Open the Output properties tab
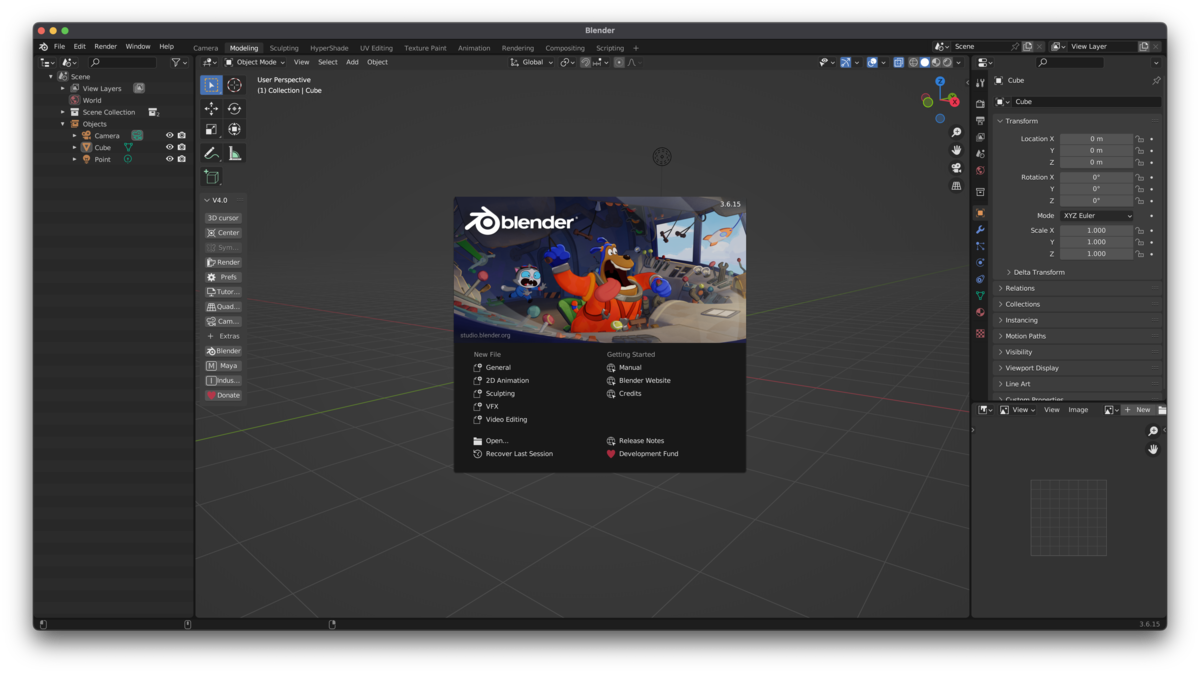 (x=980, y=121)
